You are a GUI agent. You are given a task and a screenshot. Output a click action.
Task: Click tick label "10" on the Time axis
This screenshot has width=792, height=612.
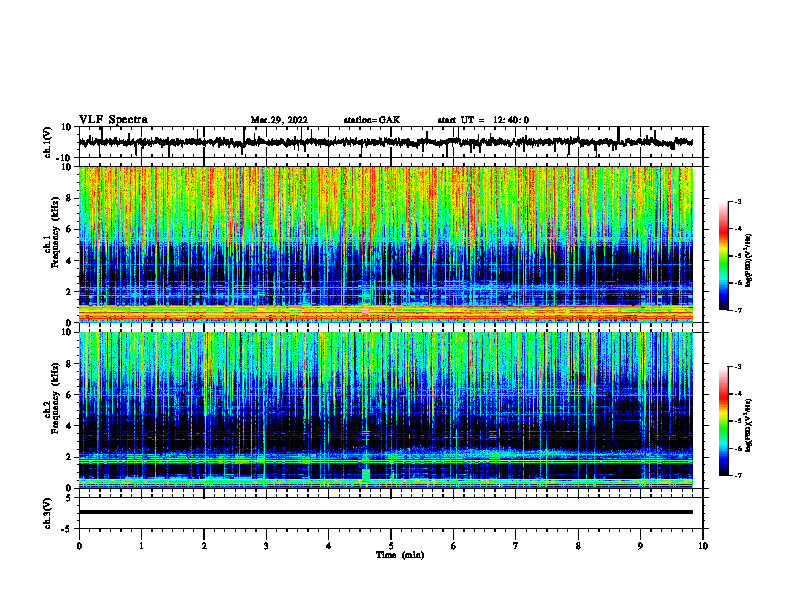703,546
